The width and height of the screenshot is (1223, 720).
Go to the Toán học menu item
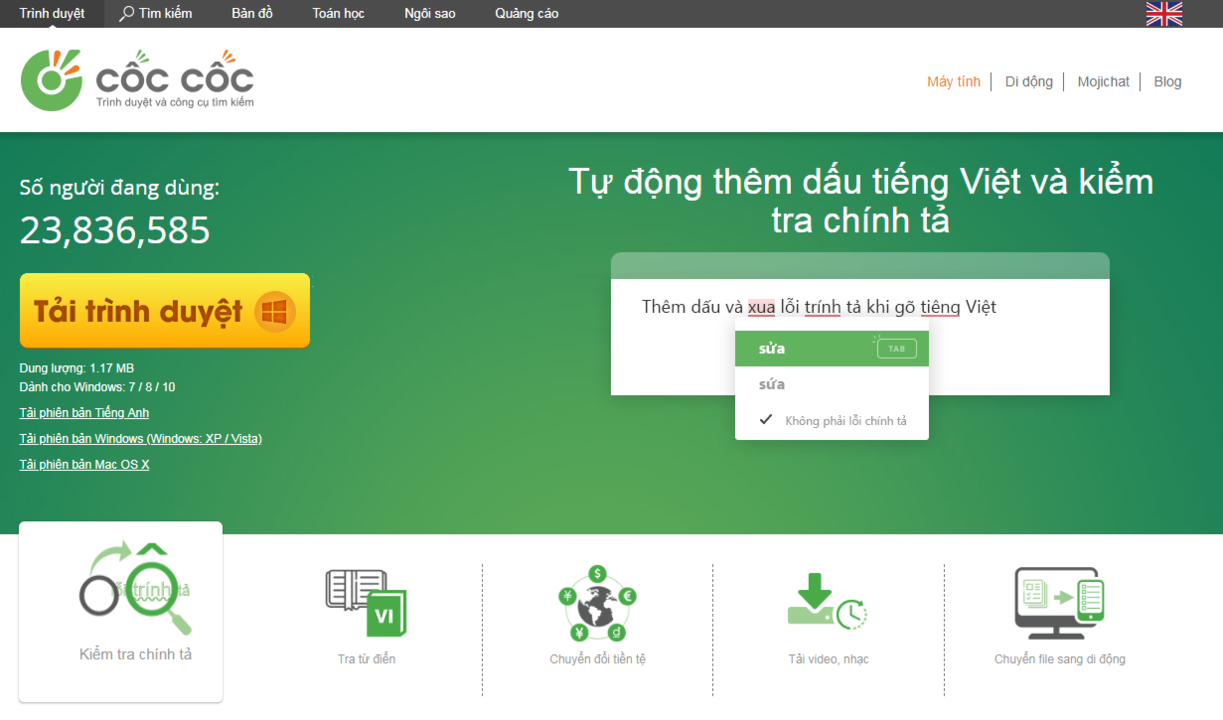(338, 14)
